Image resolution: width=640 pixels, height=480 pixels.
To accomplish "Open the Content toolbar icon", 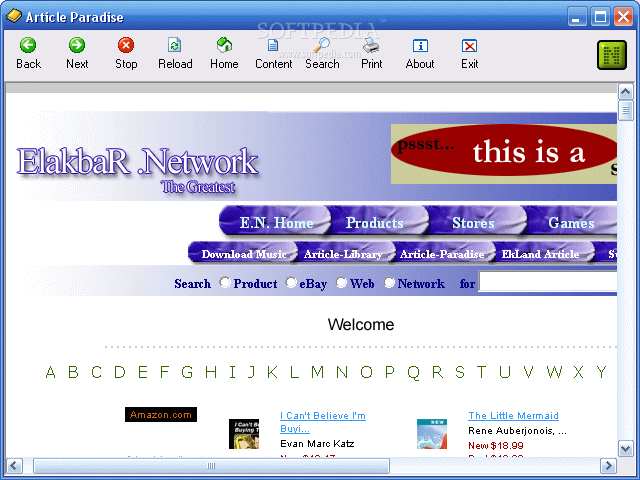I will tap(273, 45).
